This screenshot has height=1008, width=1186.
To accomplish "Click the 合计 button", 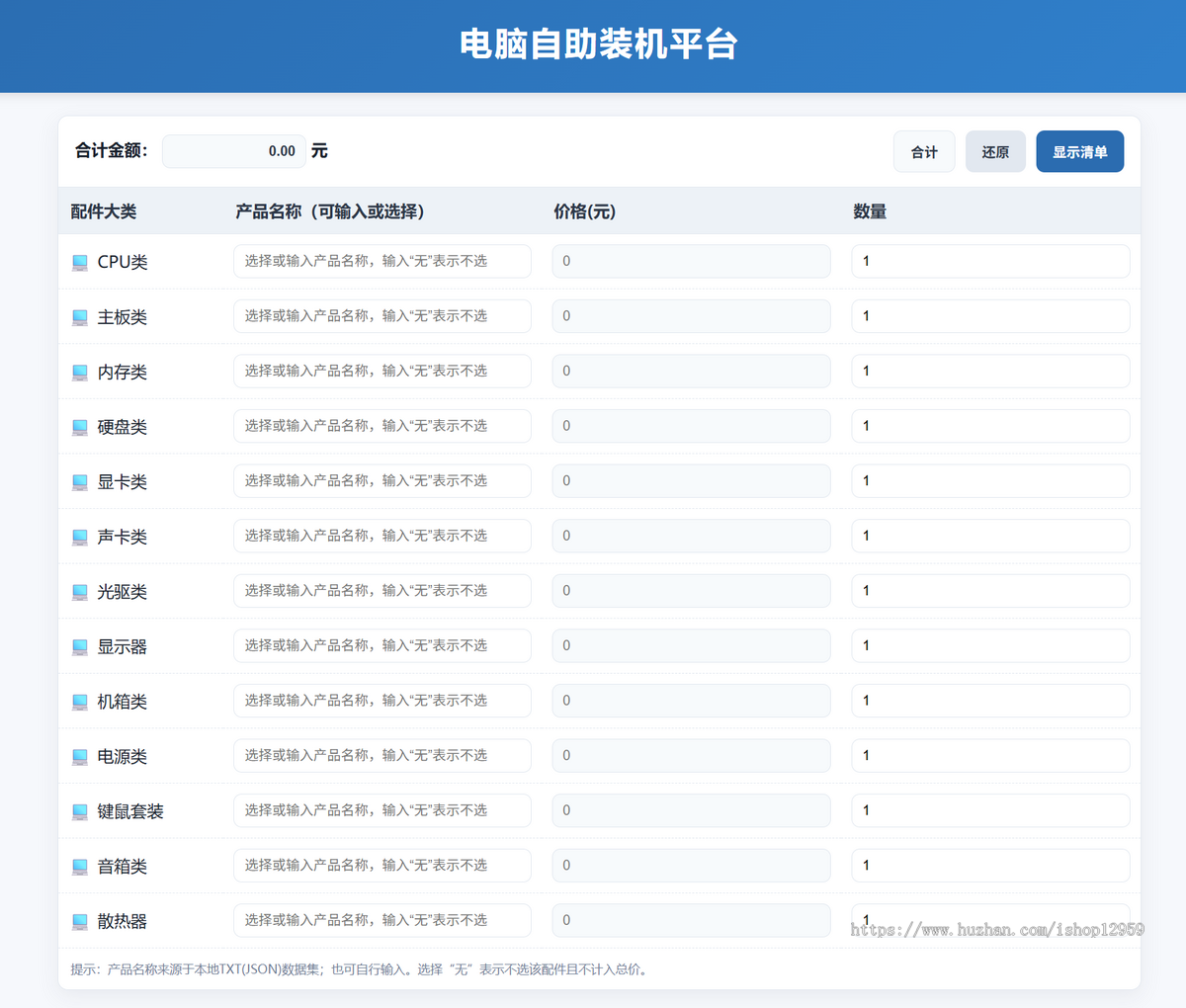I will pos(924,151).
